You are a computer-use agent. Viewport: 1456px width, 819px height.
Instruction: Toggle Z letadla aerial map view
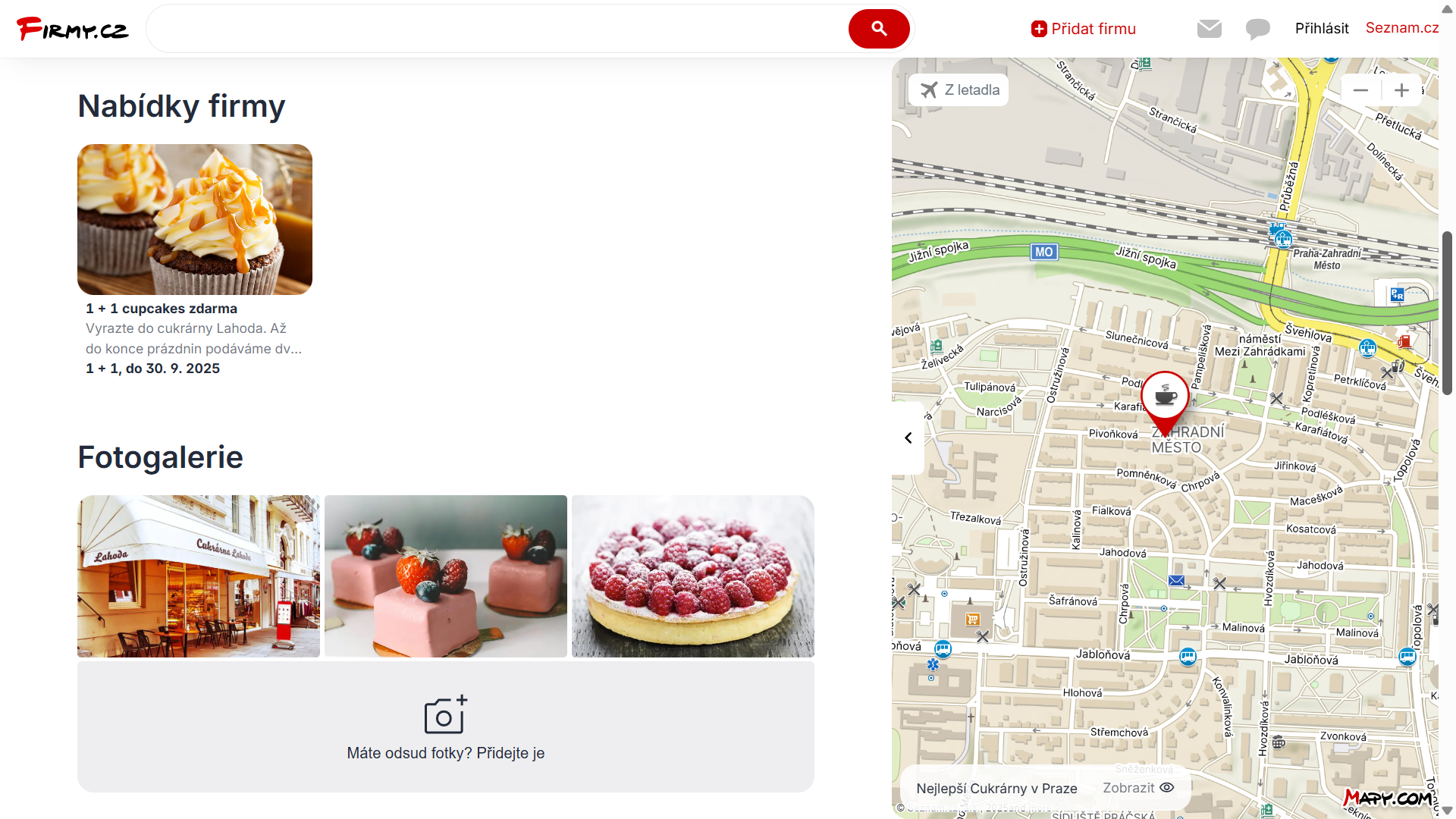pos(959,89)
